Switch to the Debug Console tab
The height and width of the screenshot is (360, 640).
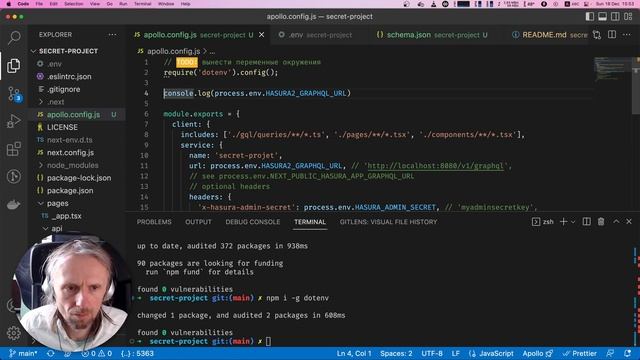tap(253, 222)
